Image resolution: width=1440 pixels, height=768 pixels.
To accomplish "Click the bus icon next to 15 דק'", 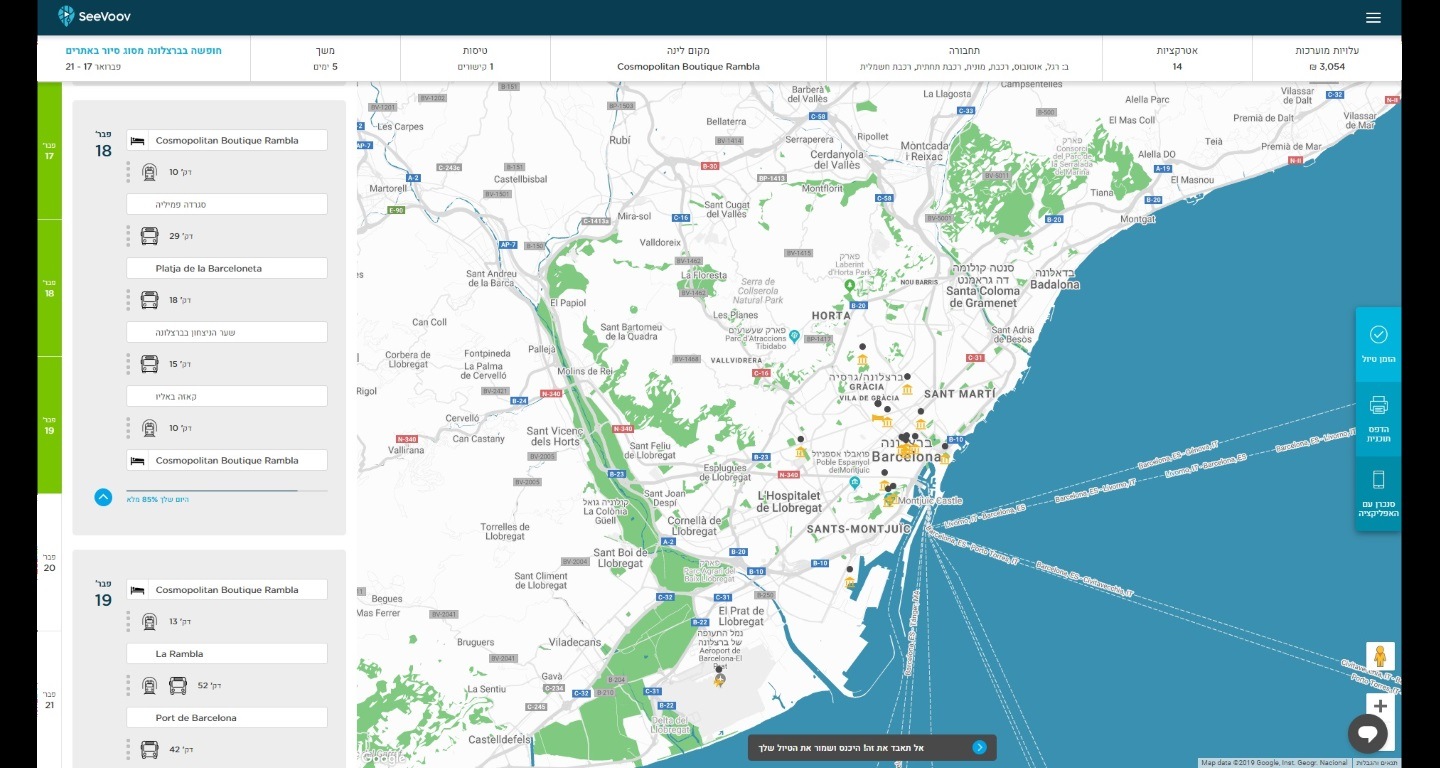I will point(149,364).
